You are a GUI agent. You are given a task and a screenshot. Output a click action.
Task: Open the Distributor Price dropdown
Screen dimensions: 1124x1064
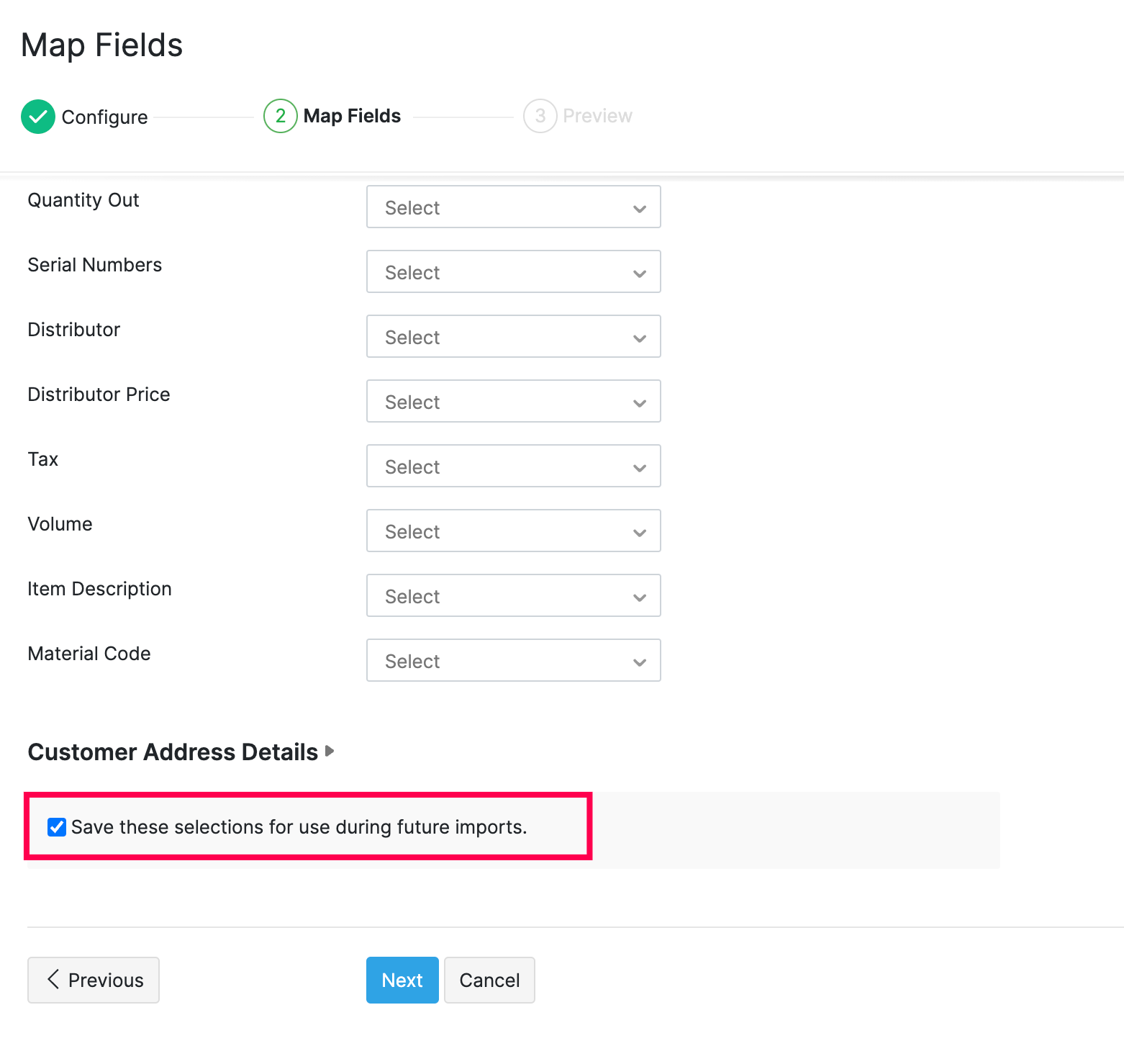pyautogui.click(x=513, y=402)
